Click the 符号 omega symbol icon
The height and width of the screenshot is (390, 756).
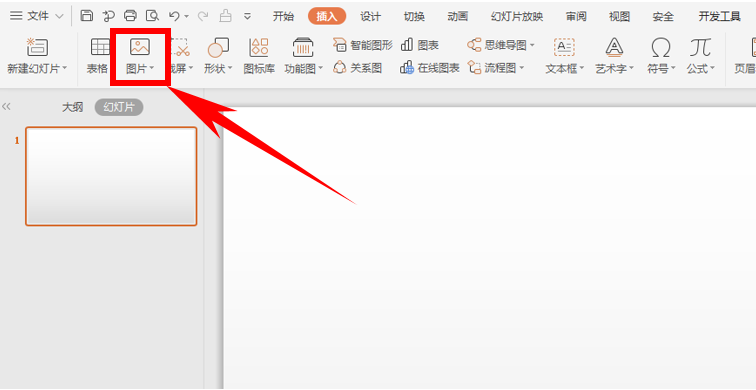pyautogui.click(x=661, y=48)
